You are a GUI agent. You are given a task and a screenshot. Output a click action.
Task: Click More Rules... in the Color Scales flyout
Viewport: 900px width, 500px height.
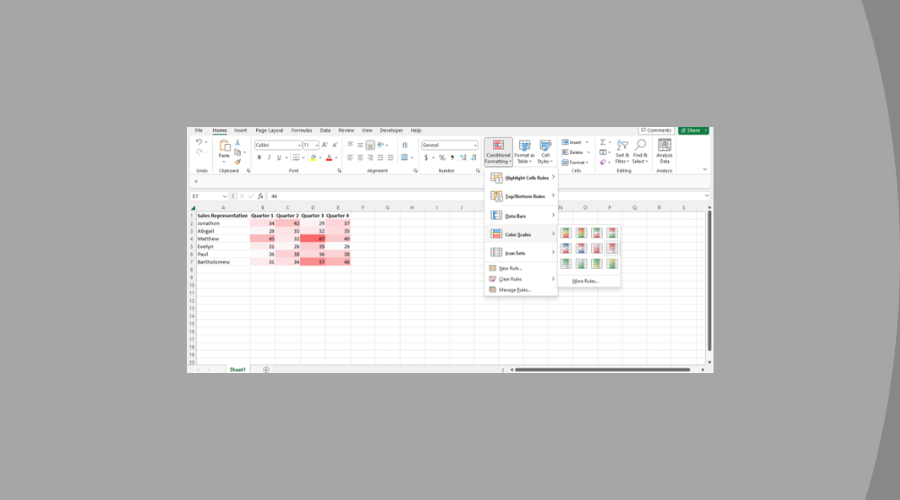tap(585, 281)
